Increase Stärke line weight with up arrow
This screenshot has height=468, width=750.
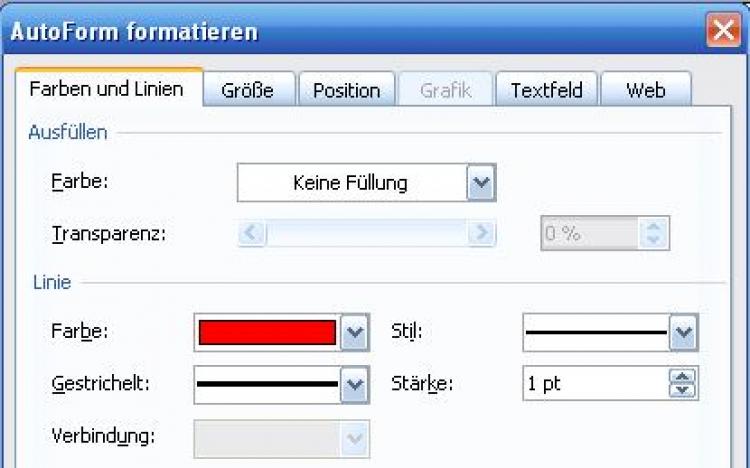683,377
